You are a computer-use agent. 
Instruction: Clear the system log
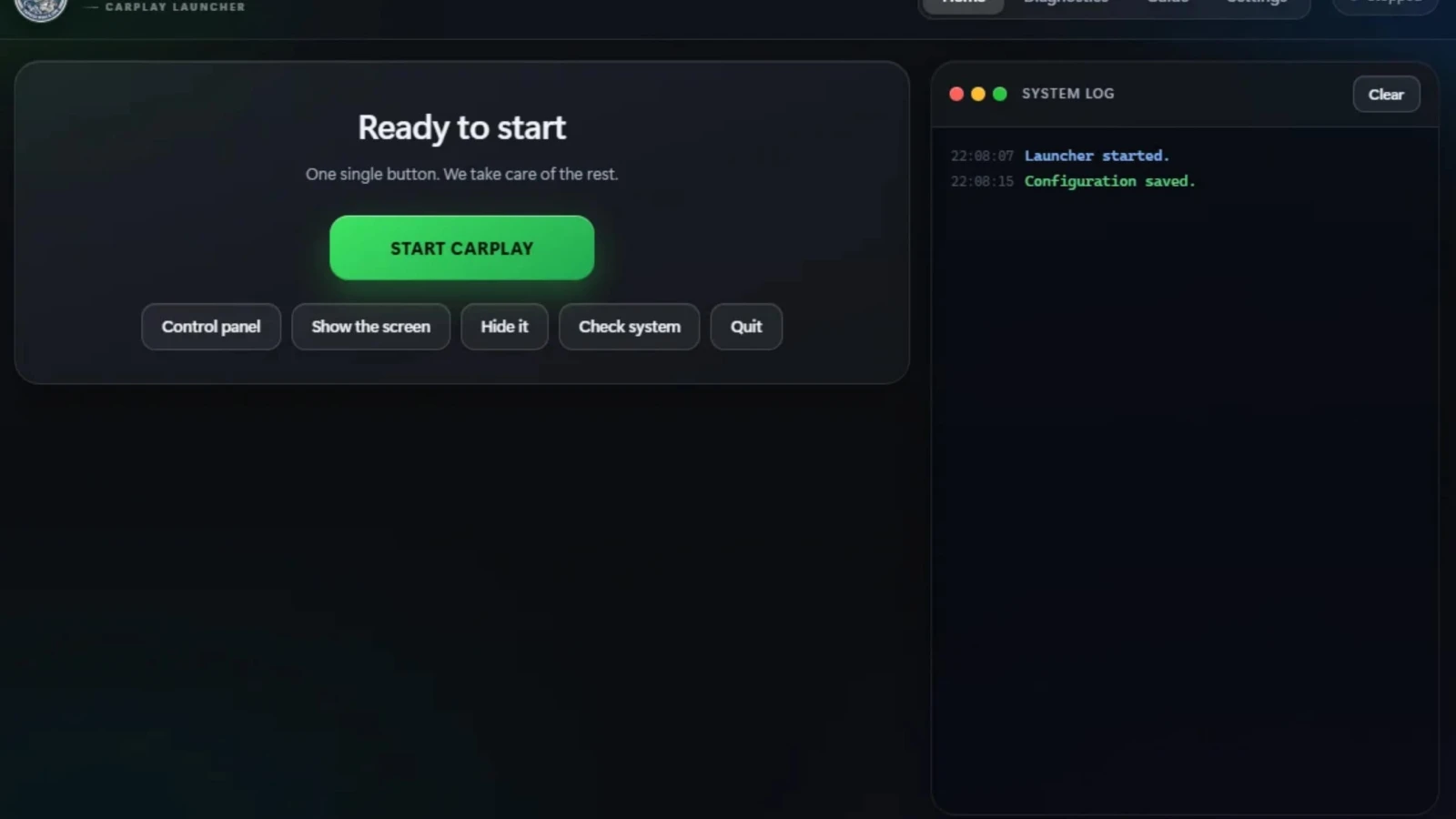[1386, 95]
